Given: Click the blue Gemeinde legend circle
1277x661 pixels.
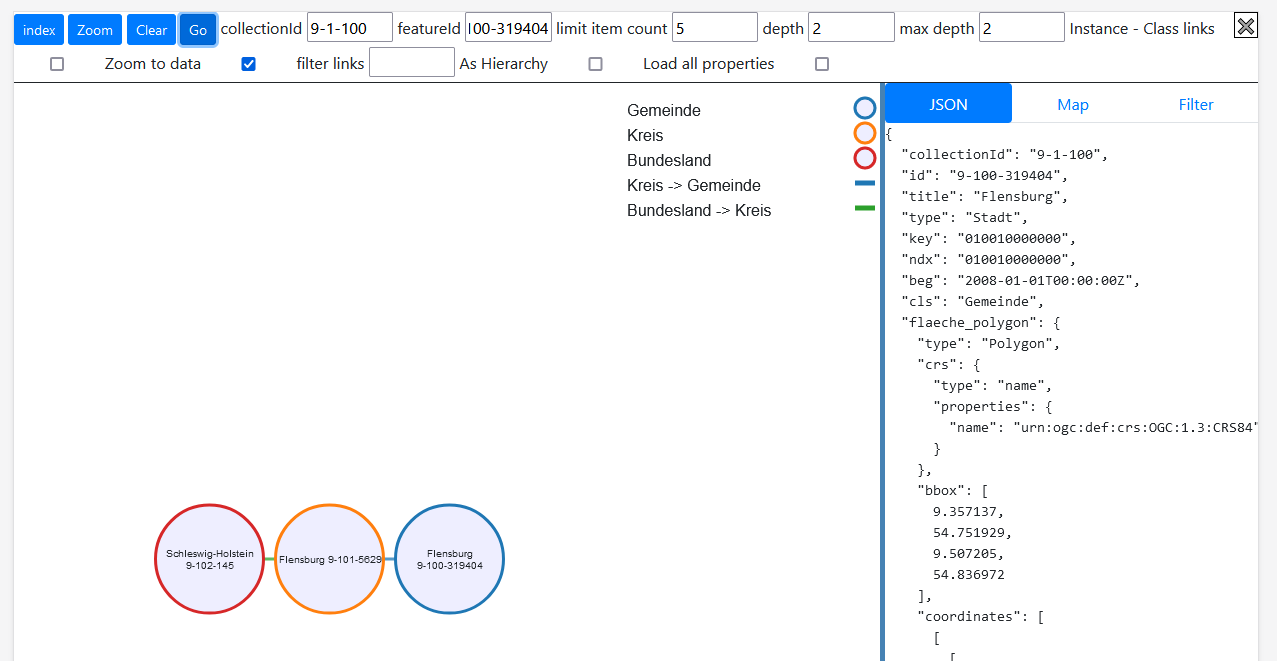Looking at the screenshot, I should tap(865, 108).
